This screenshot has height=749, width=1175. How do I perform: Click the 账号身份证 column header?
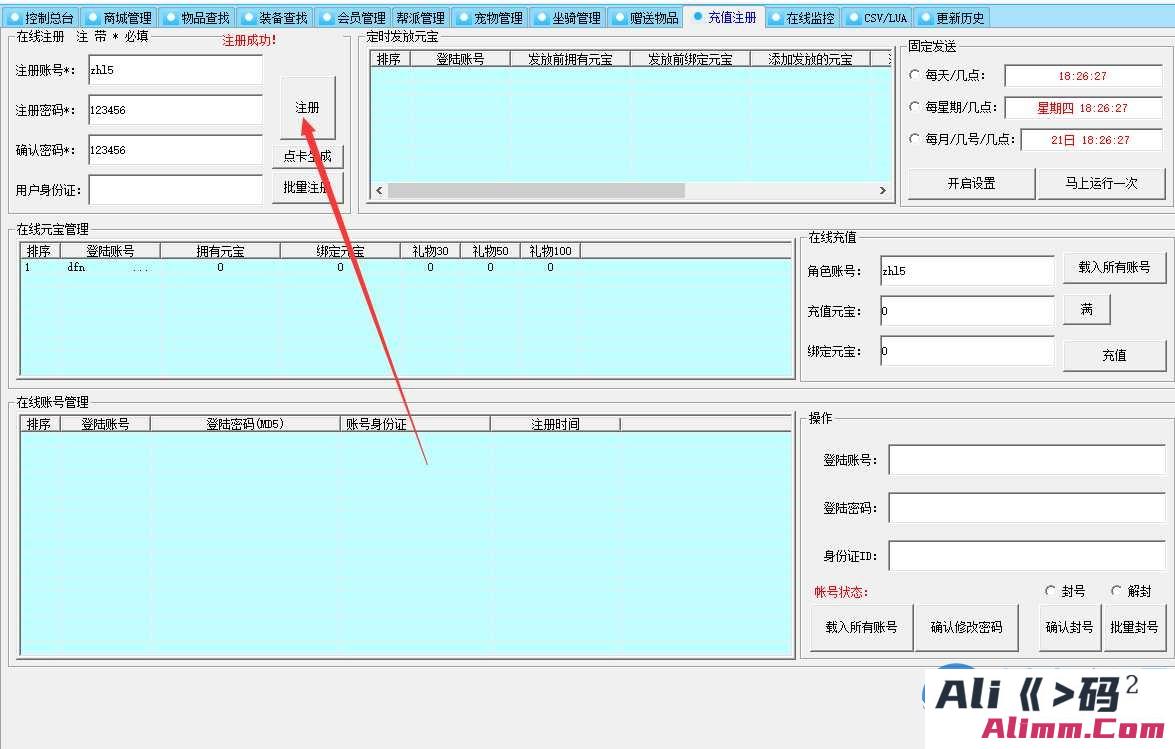[415, 424]
